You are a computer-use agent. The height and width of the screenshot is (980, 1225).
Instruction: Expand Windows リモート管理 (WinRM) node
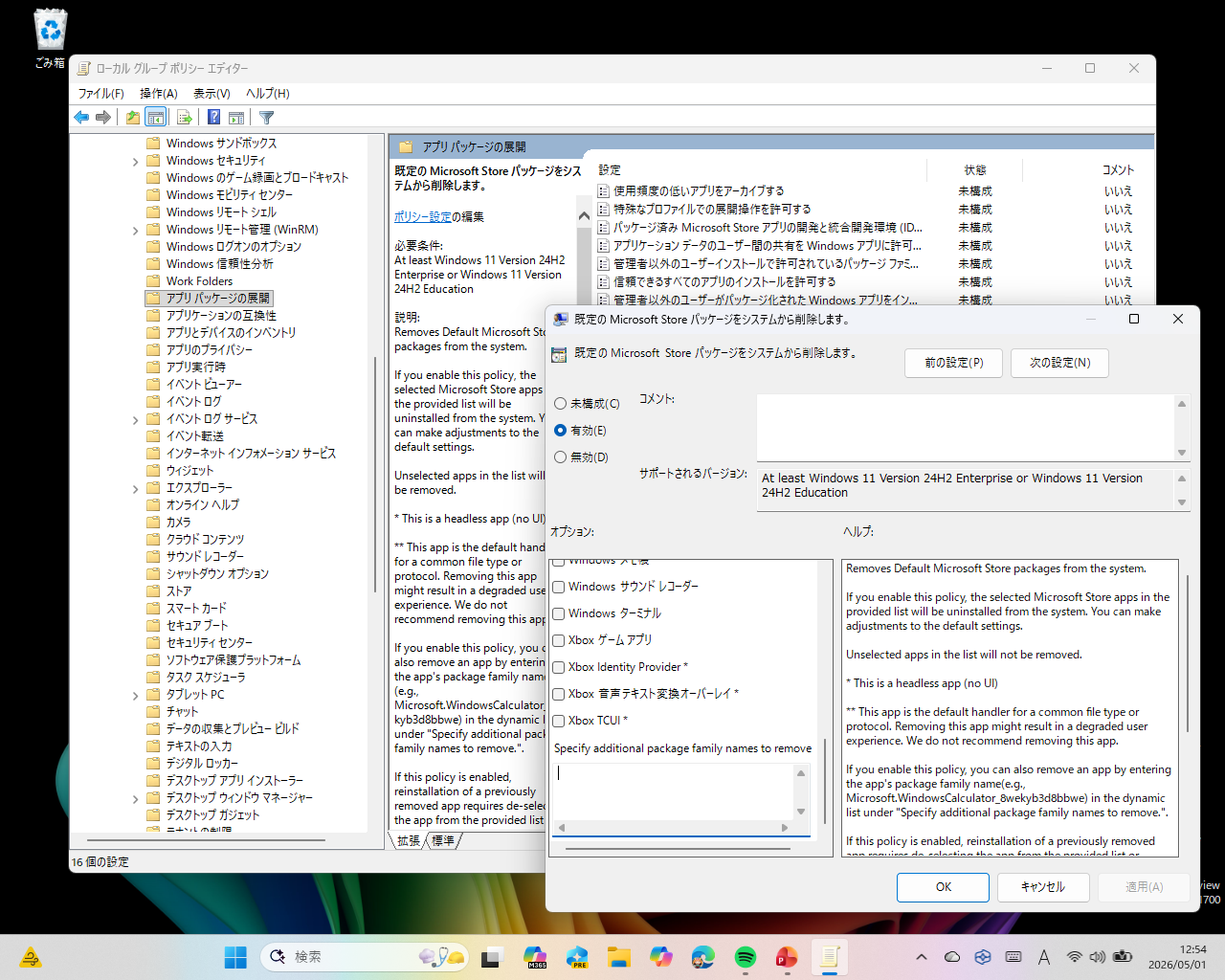[x=135, y=231]
